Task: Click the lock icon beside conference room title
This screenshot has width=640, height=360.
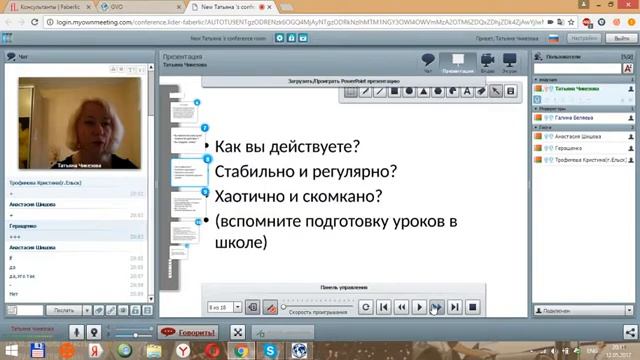Action: [291, 38]
